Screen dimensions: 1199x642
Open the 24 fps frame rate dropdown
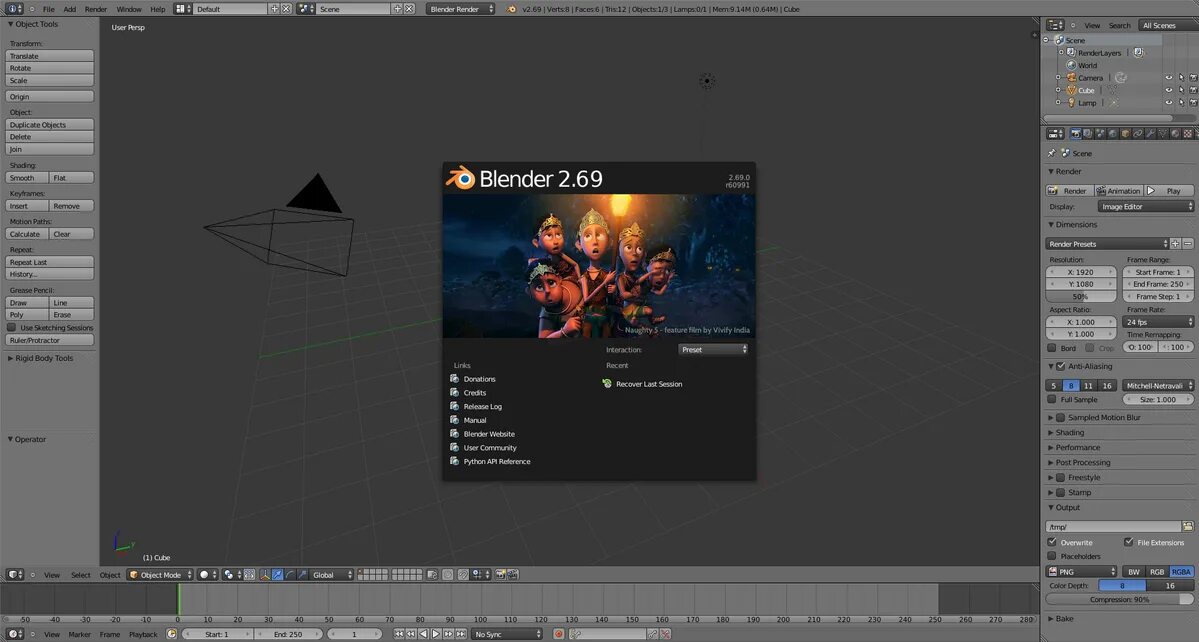pyautogui.click(x=1158, y=322)
